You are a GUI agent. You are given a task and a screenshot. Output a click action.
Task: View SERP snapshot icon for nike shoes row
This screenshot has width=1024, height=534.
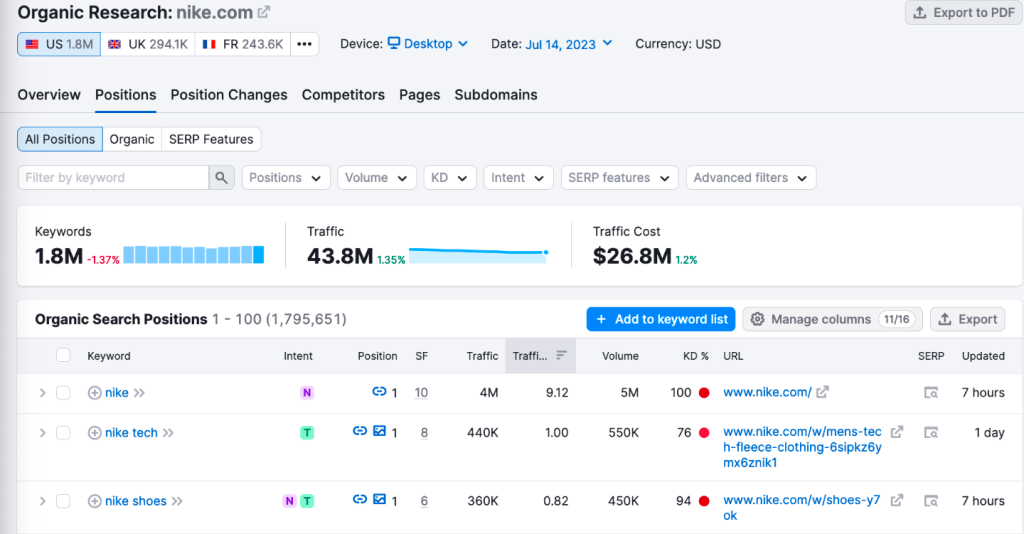coord(931,501)
